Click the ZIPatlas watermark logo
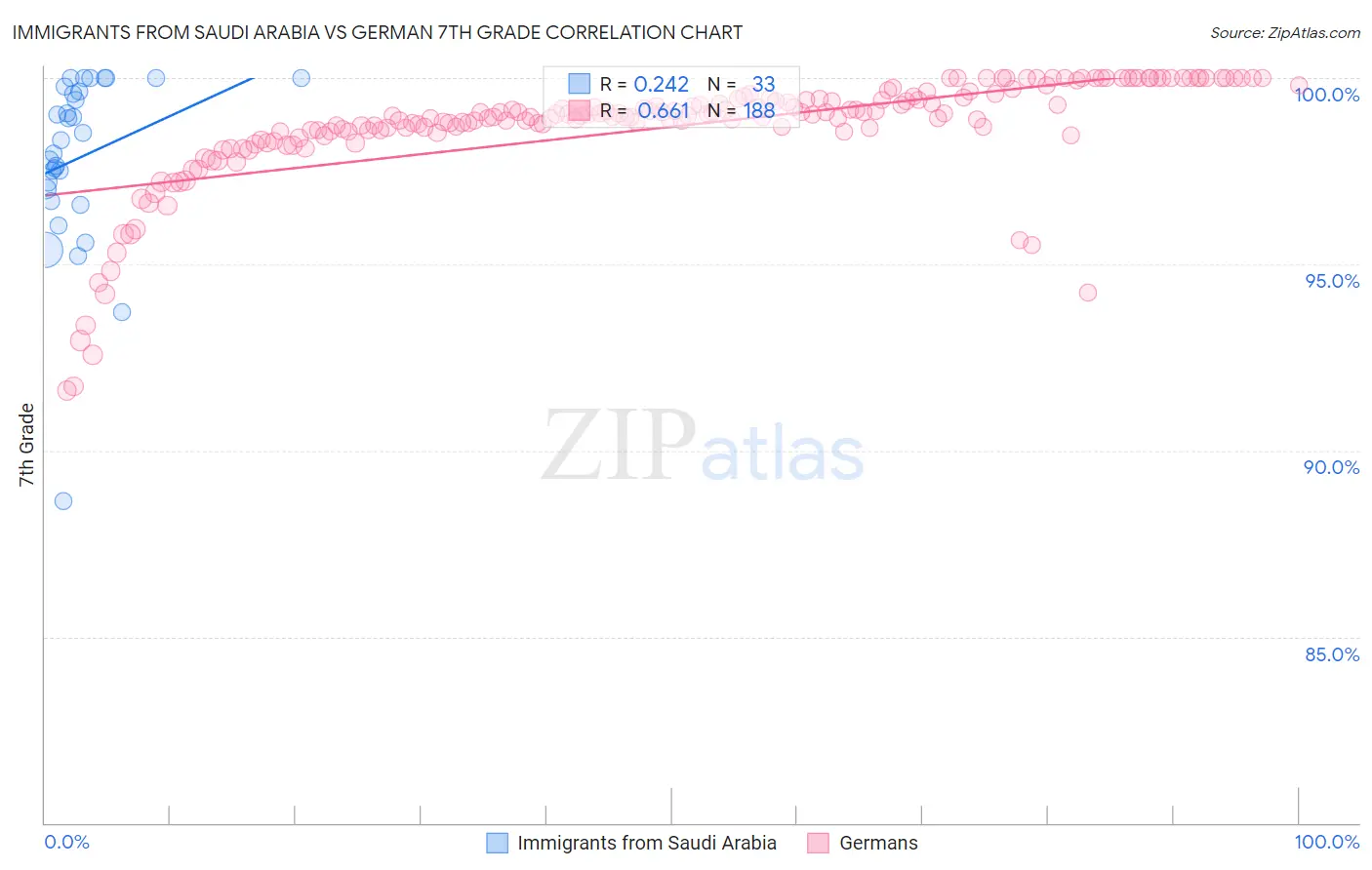 pyautogui.click(x=703, y=446)
